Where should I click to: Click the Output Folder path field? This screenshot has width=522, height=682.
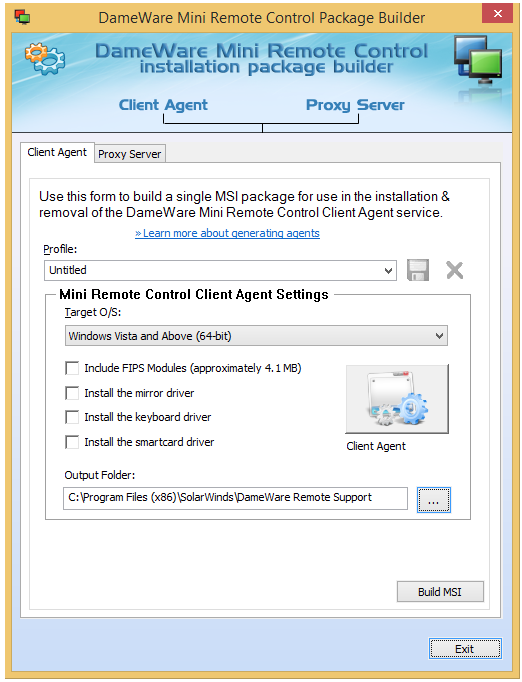pyautogui.click(x=235, y=498)
